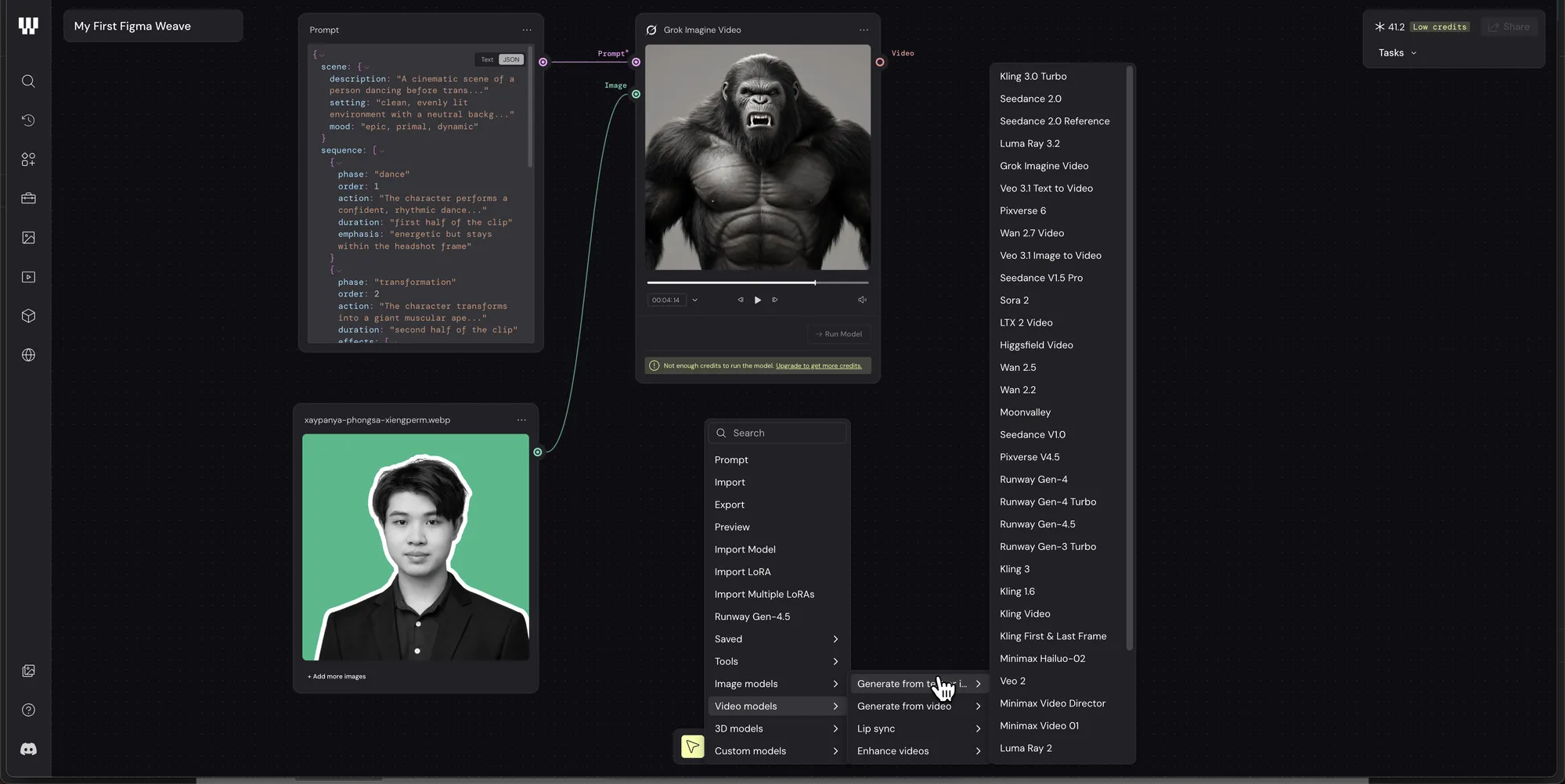Click the shapes-plus nodes icon in sidebar

pos(28,160)
